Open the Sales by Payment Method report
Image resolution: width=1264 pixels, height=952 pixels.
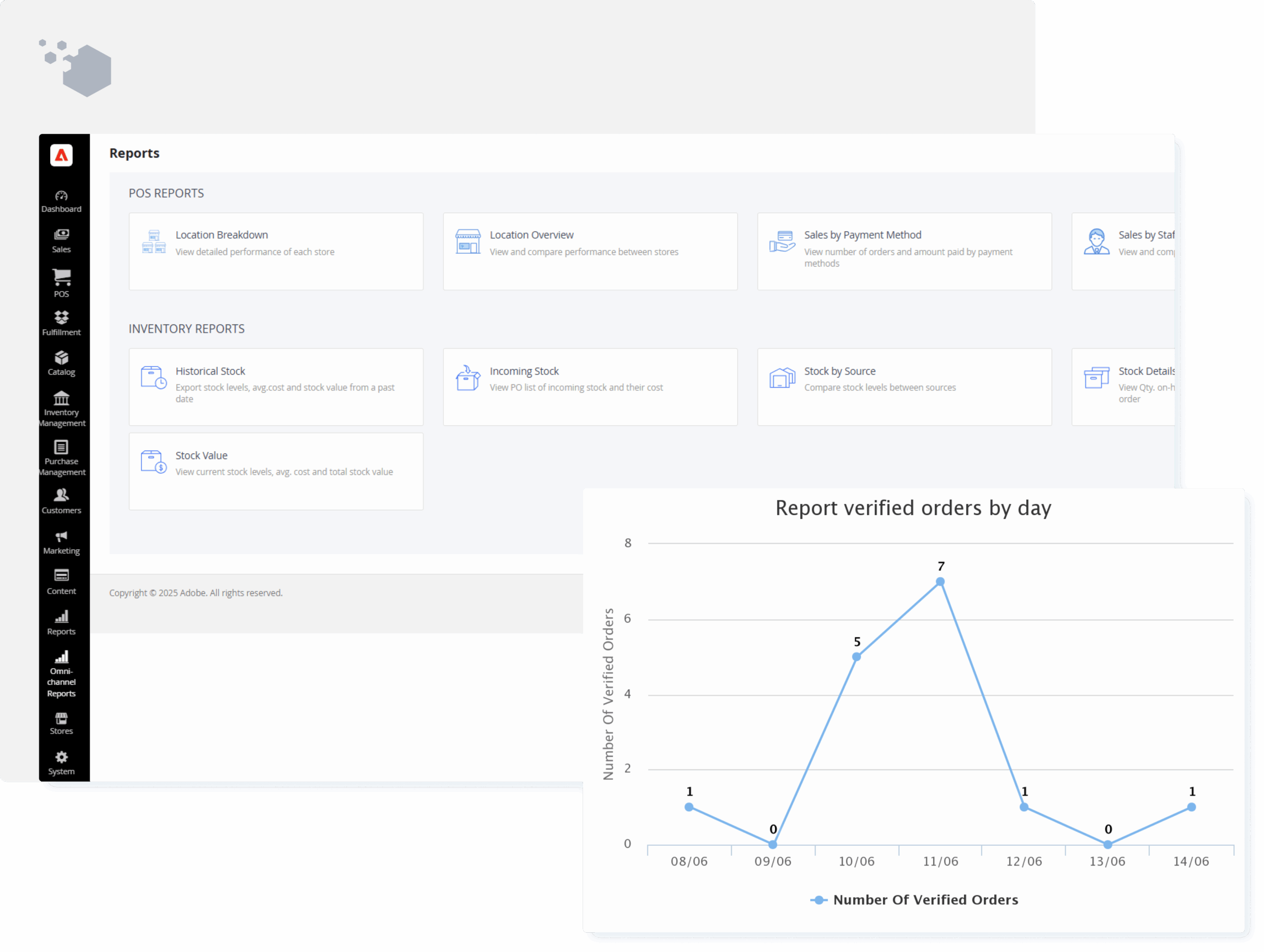(864, 236)
